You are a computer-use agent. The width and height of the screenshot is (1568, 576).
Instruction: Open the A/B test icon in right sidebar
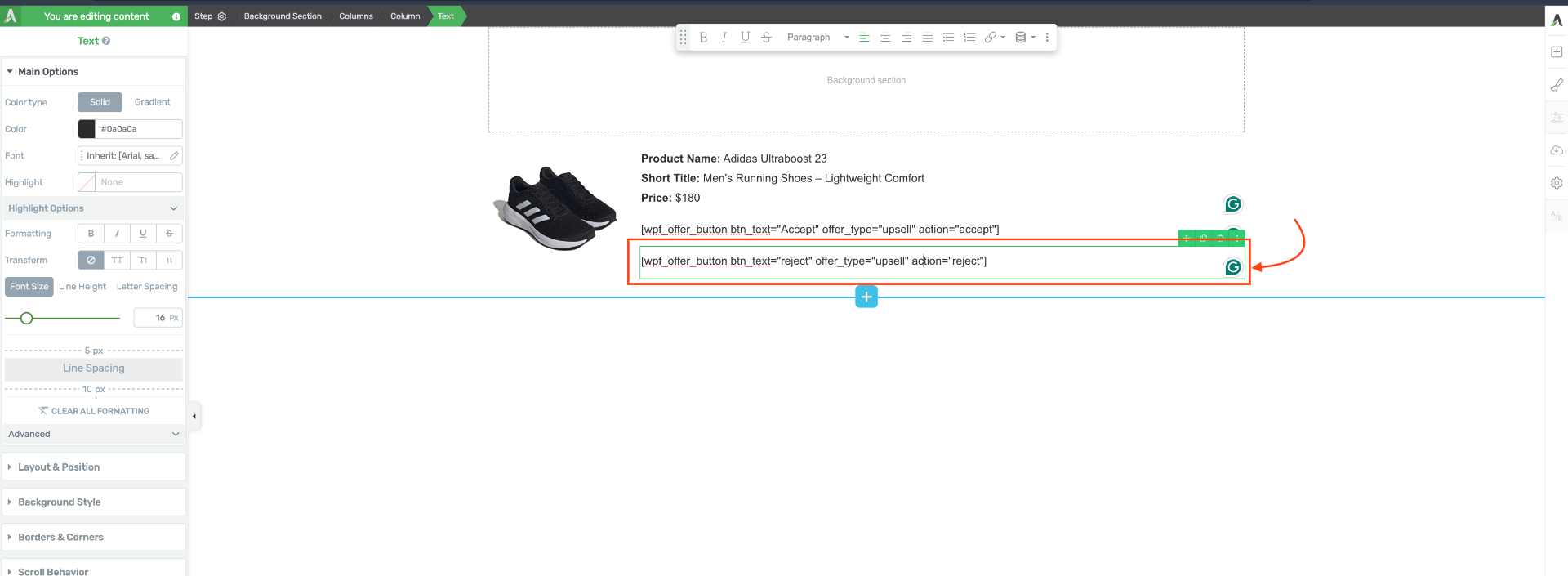pyautogui.click(x=1557, y=216)
